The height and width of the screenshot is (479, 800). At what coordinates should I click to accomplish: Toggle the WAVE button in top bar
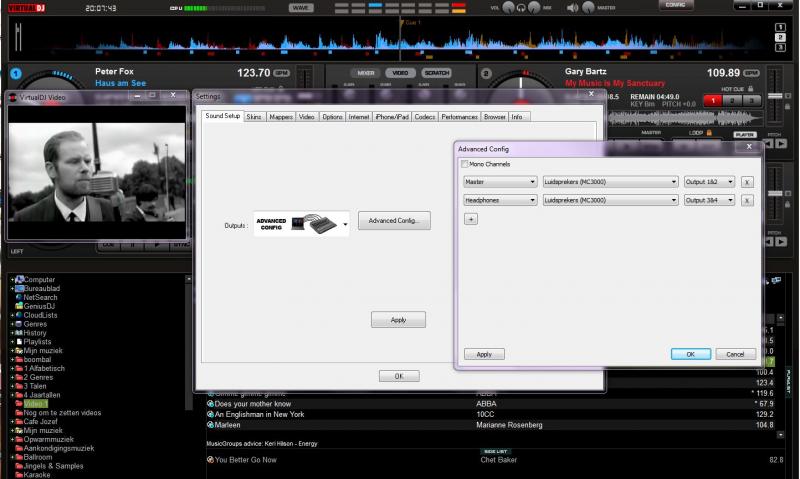coord(301,8)
